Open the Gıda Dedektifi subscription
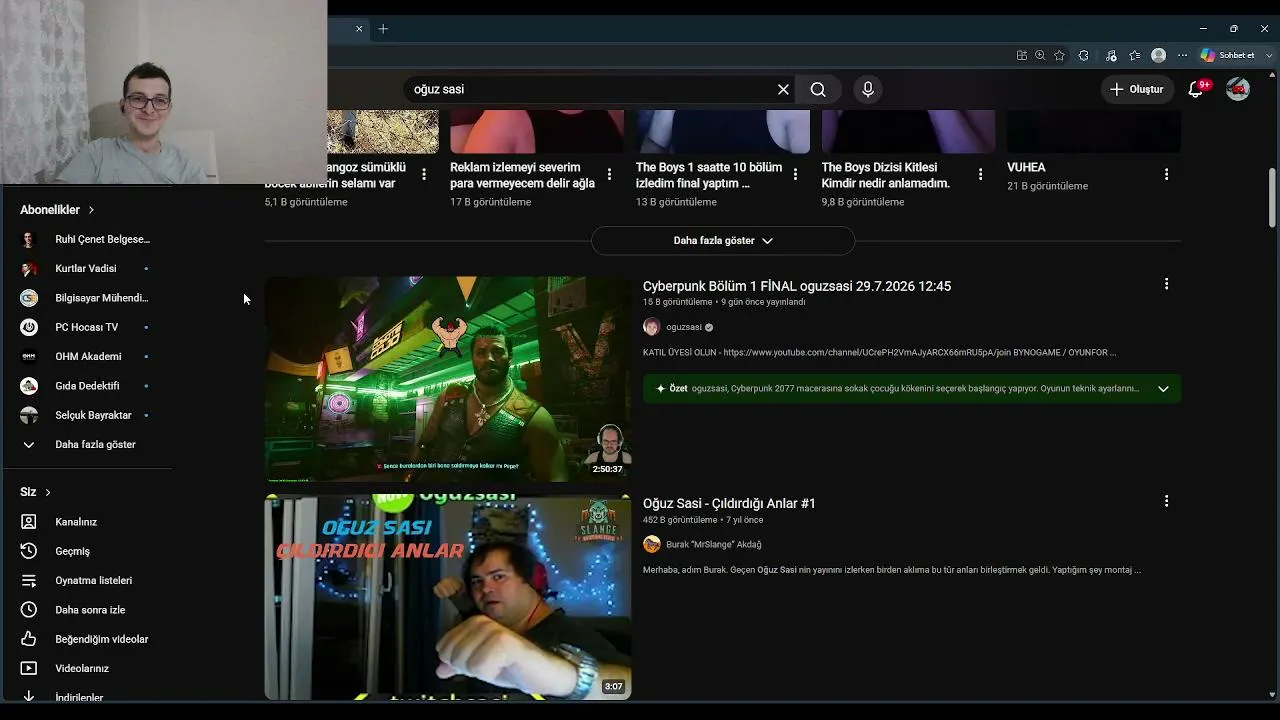The width and height of the screenshot is (1280, 720). 88,386
